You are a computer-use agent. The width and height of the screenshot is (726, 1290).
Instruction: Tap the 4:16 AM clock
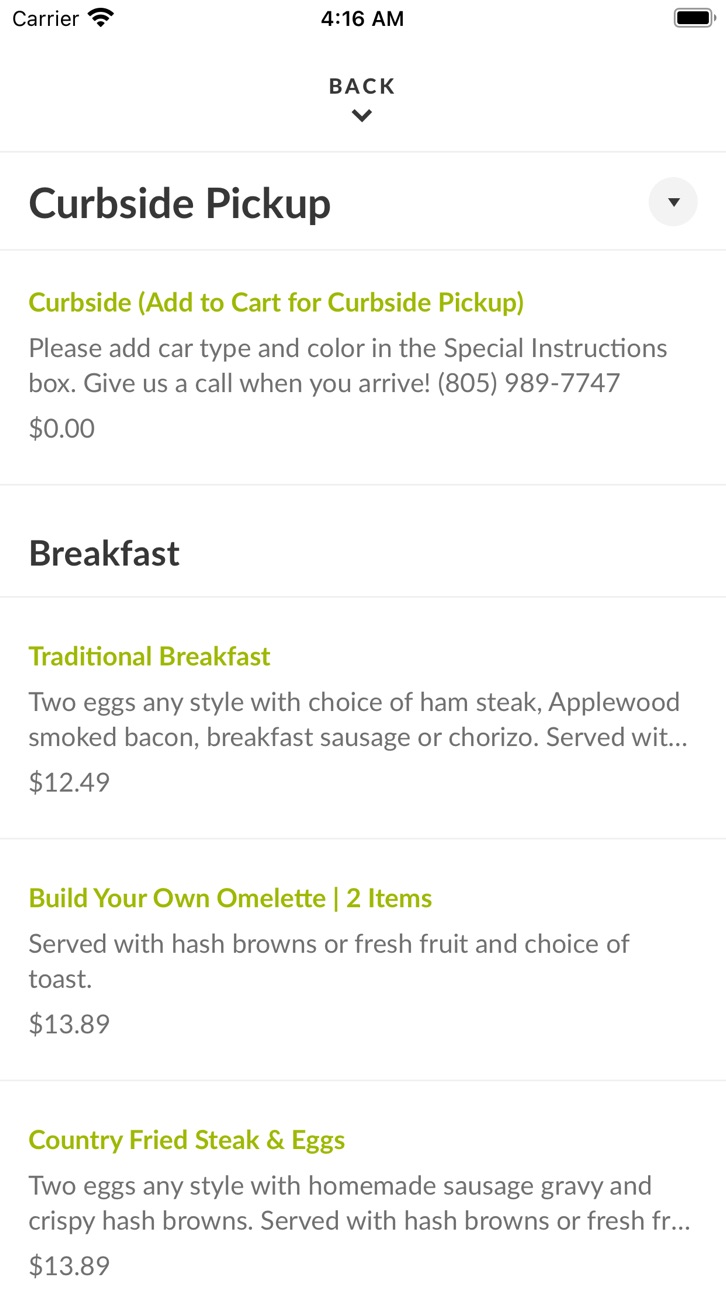click(x=362, y=18)
